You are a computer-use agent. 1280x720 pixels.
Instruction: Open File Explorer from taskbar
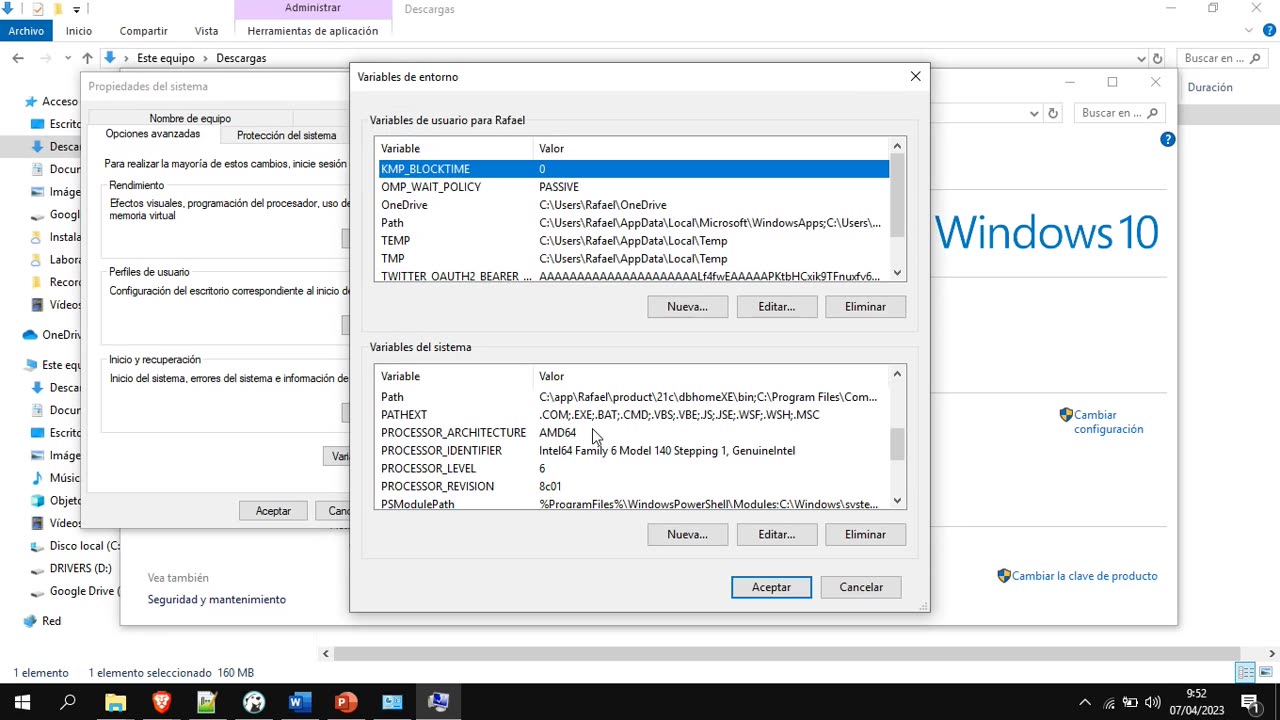[115, 702]
